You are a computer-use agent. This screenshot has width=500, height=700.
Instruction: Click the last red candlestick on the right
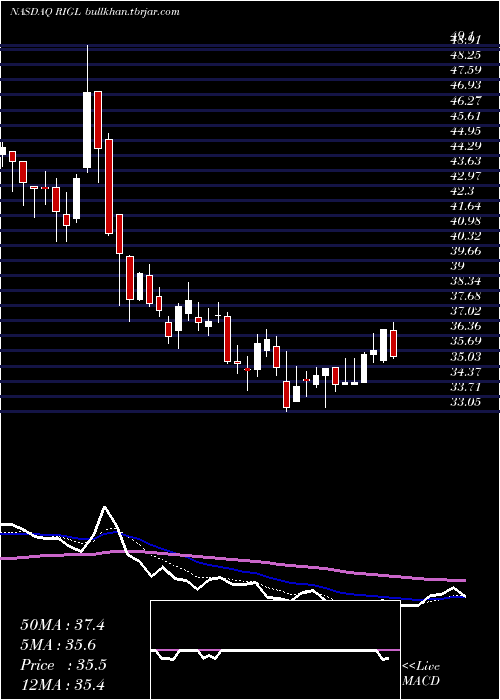(393, 343)
